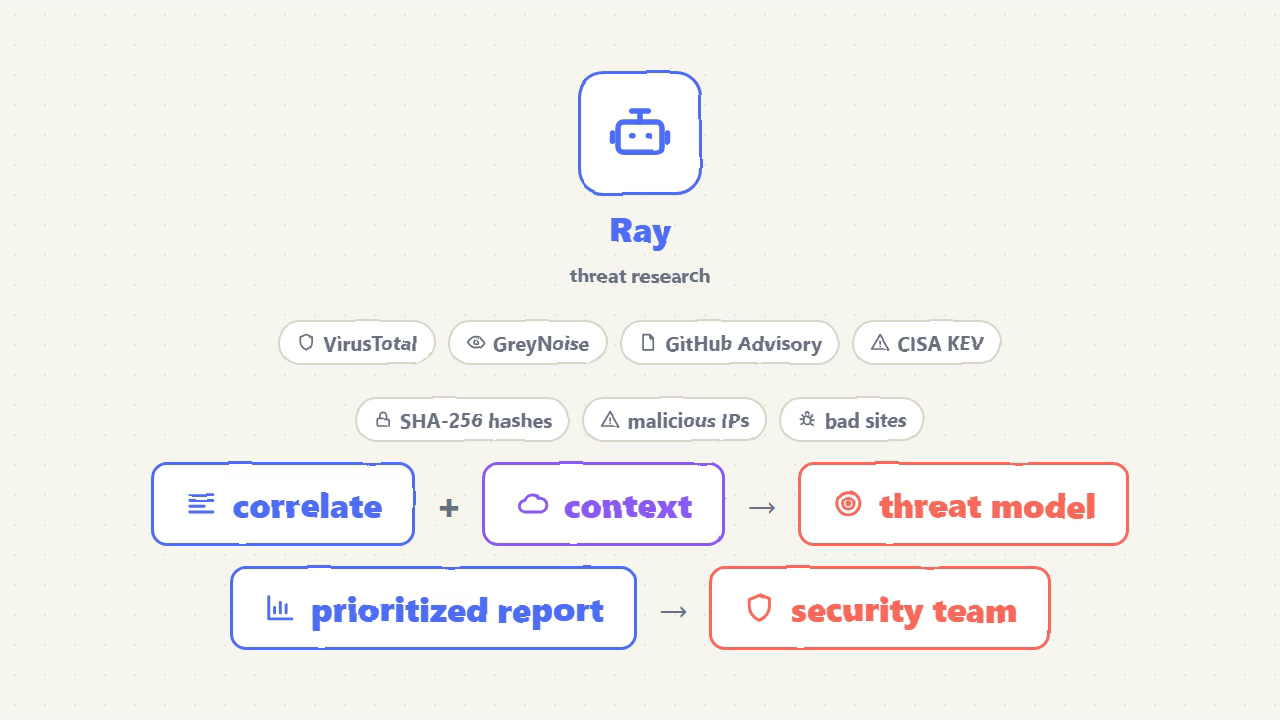Click the shield icon in security team box
This screenshot has width=1280, height=720.
[x=760, y=607]
